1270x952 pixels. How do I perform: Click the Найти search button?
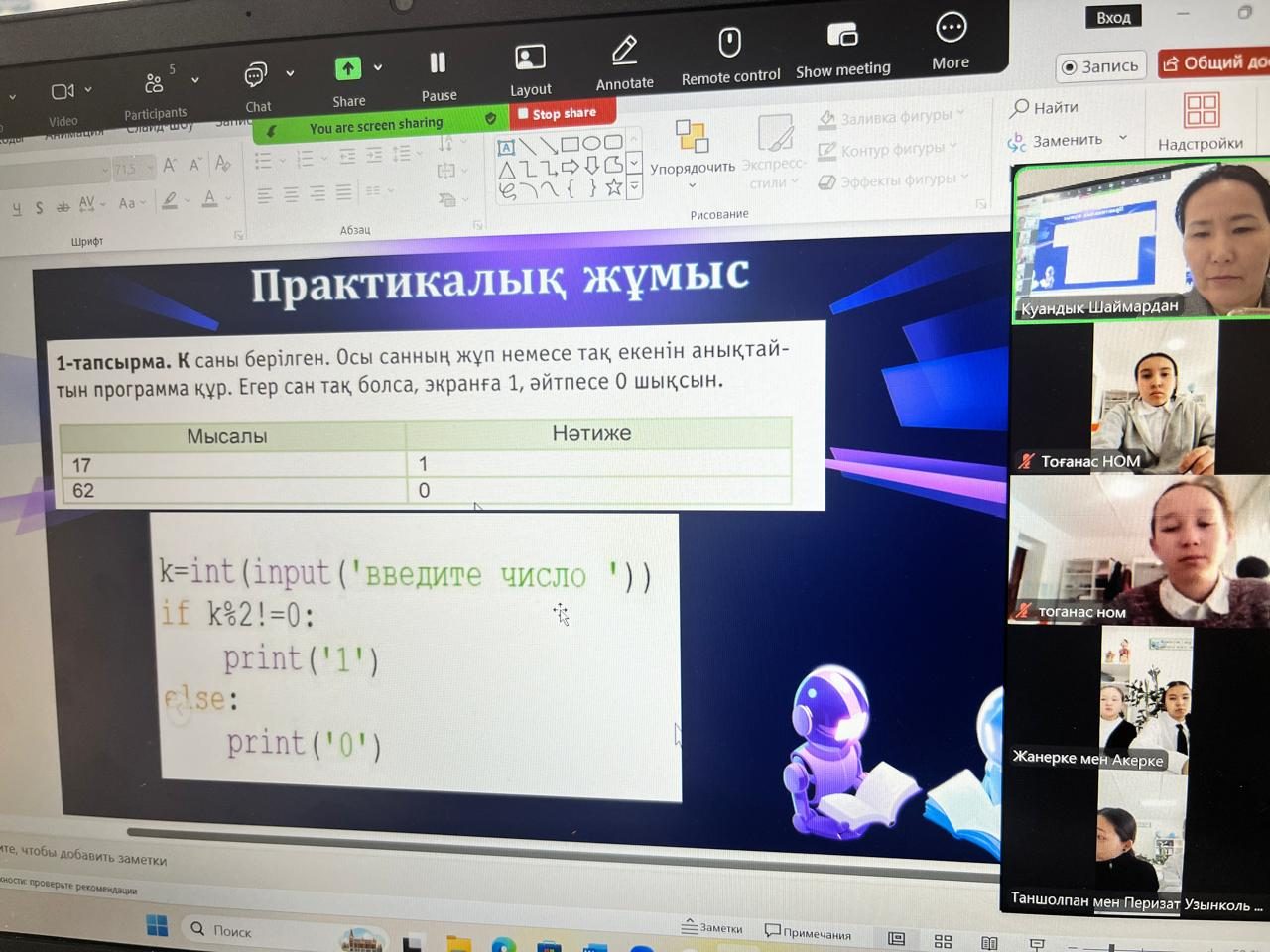coord(1046,107)
